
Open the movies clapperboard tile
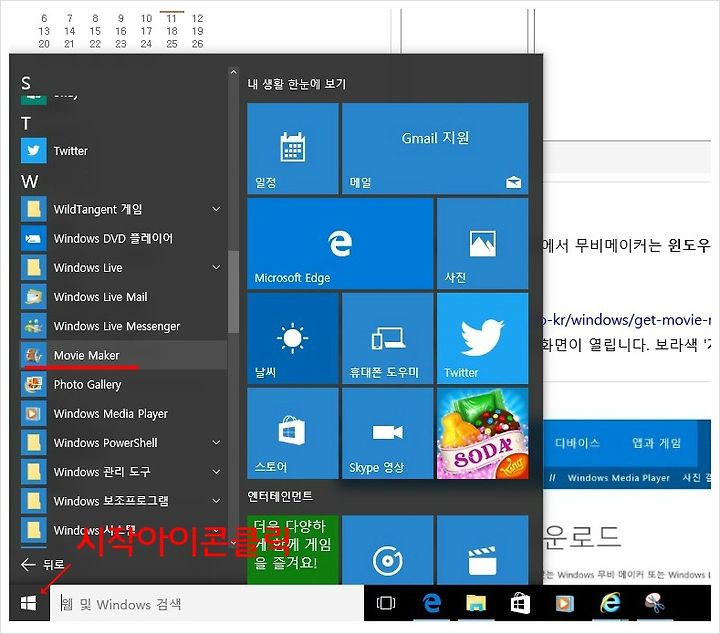(483, 550)
